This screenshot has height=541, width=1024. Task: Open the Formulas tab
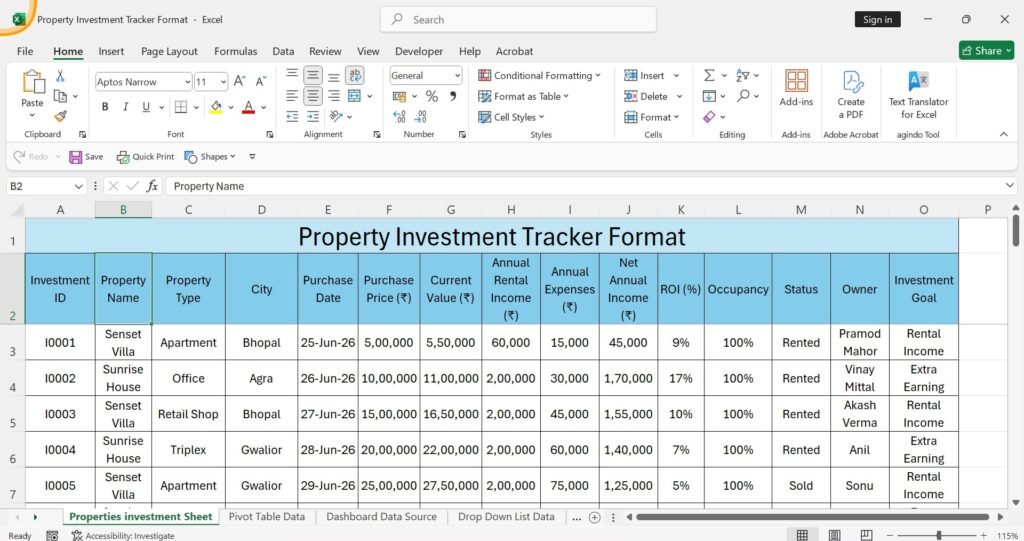pos(235,51)
